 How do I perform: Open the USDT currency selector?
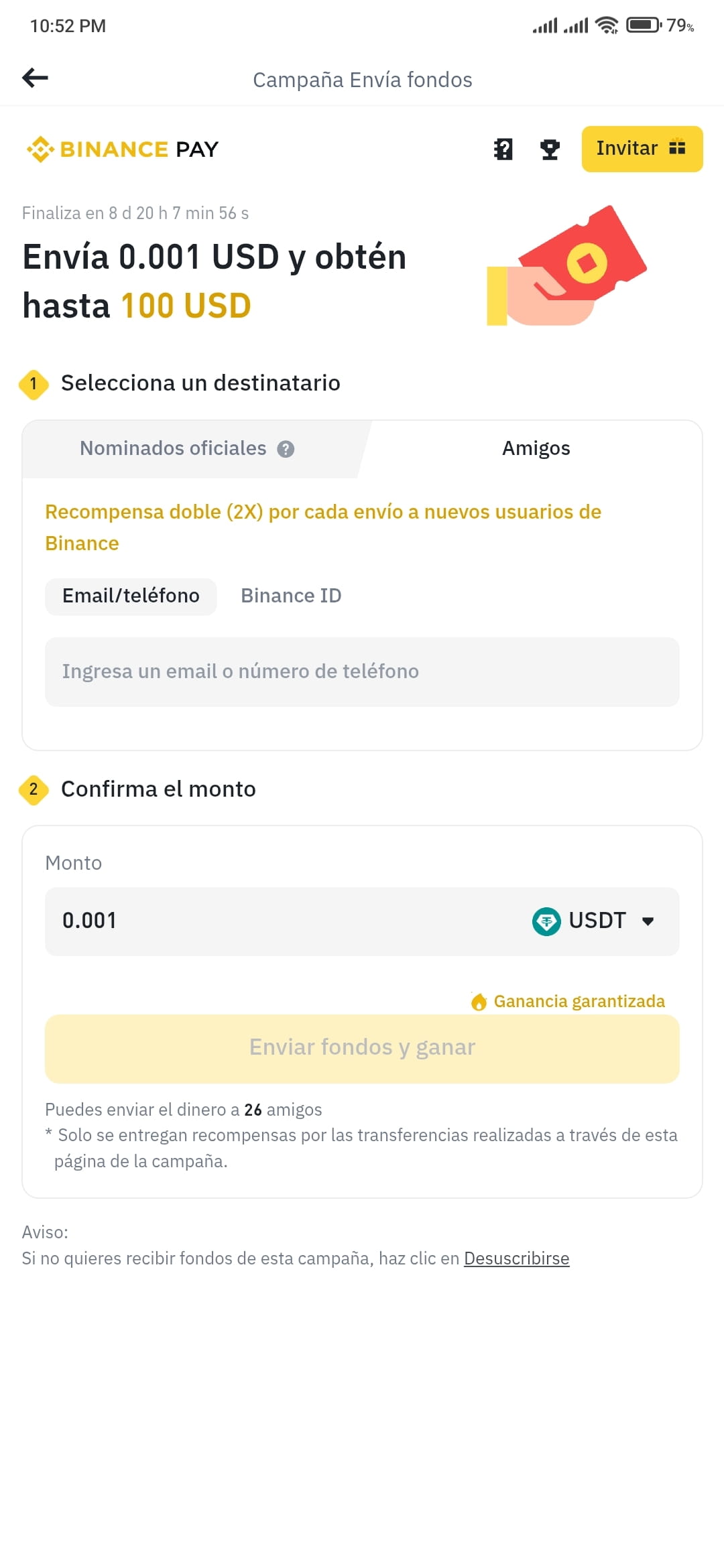(593, 921)
